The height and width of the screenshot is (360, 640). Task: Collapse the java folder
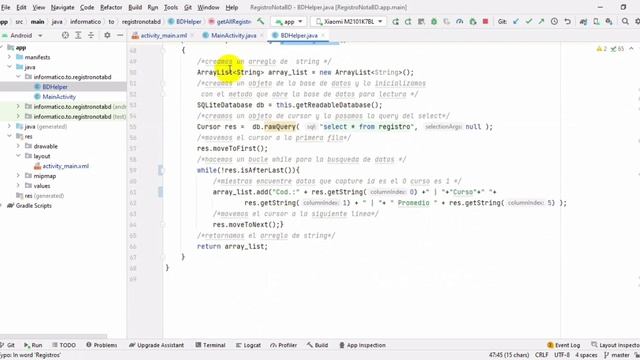click(9, 67)
